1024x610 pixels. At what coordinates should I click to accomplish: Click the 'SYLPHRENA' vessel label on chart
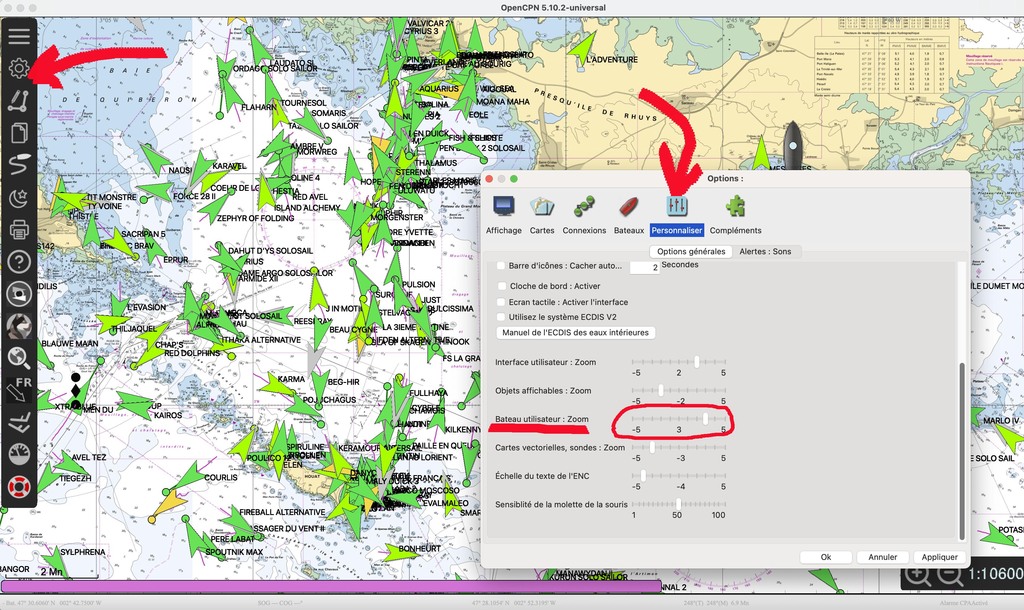(x=83, y=552)
